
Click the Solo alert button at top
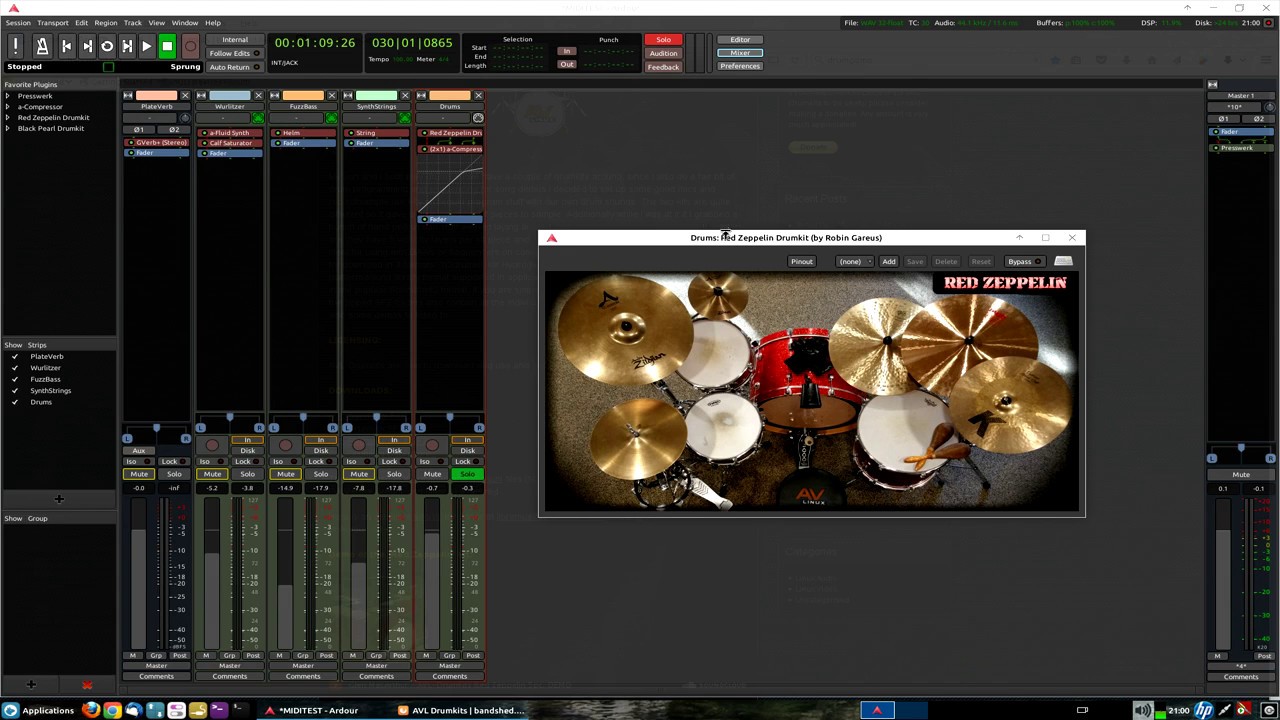click(663, 40)
